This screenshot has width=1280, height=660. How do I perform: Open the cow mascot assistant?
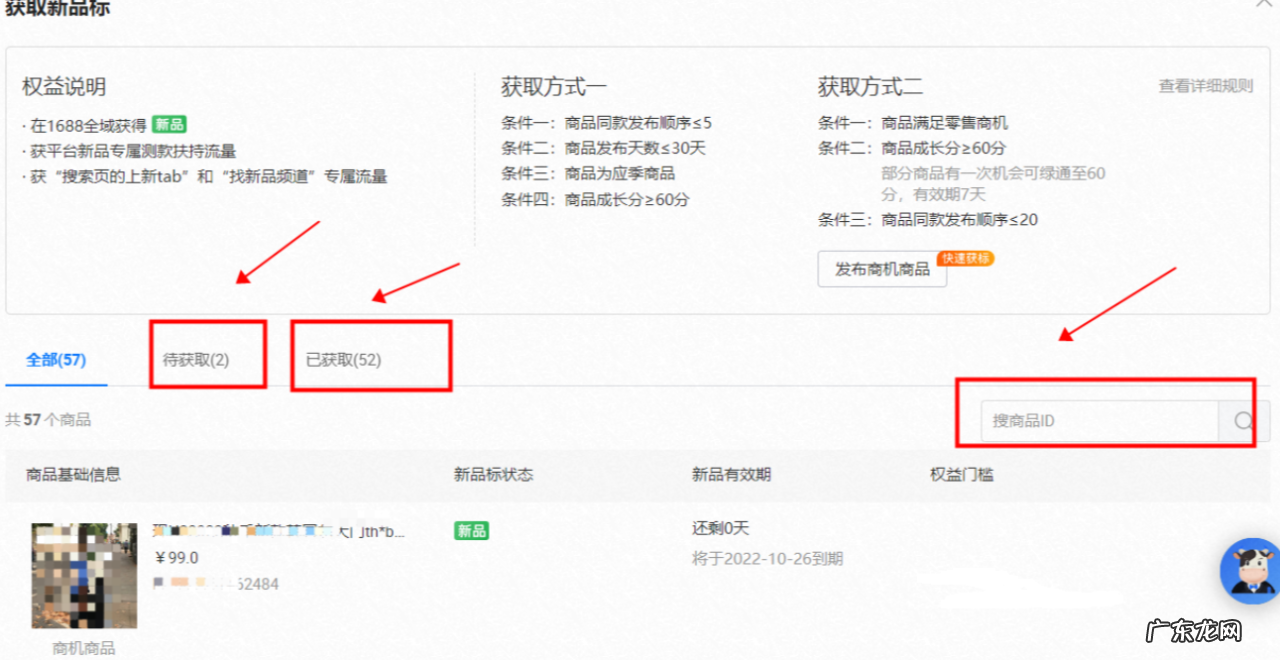[1252, 571]
